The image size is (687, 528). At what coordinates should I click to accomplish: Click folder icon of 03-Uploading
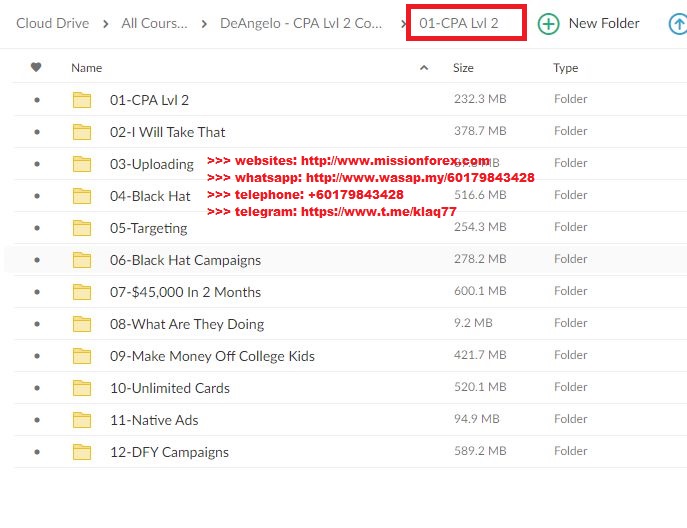pos(82,164)
